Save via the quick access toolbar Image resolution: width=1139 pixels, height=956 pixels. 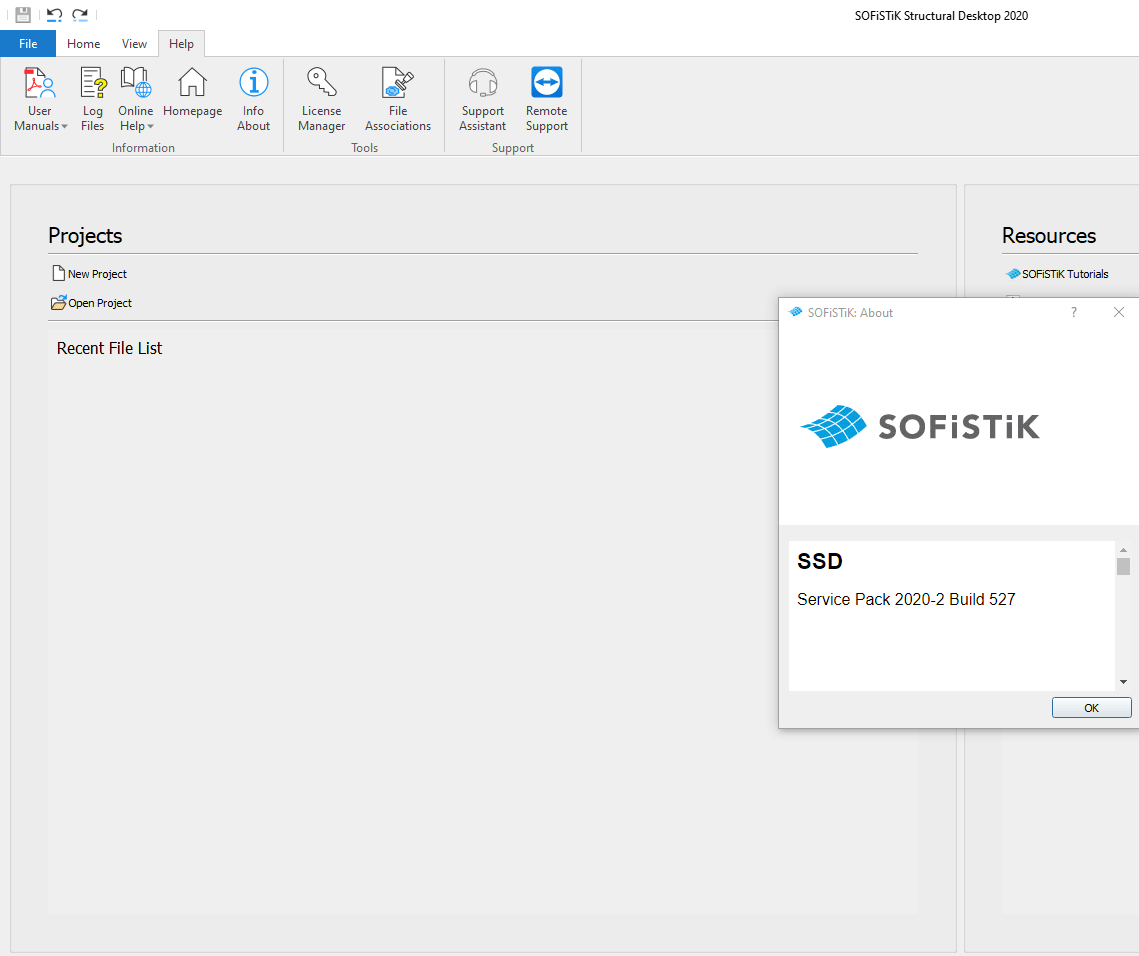(x=22, y=15)
